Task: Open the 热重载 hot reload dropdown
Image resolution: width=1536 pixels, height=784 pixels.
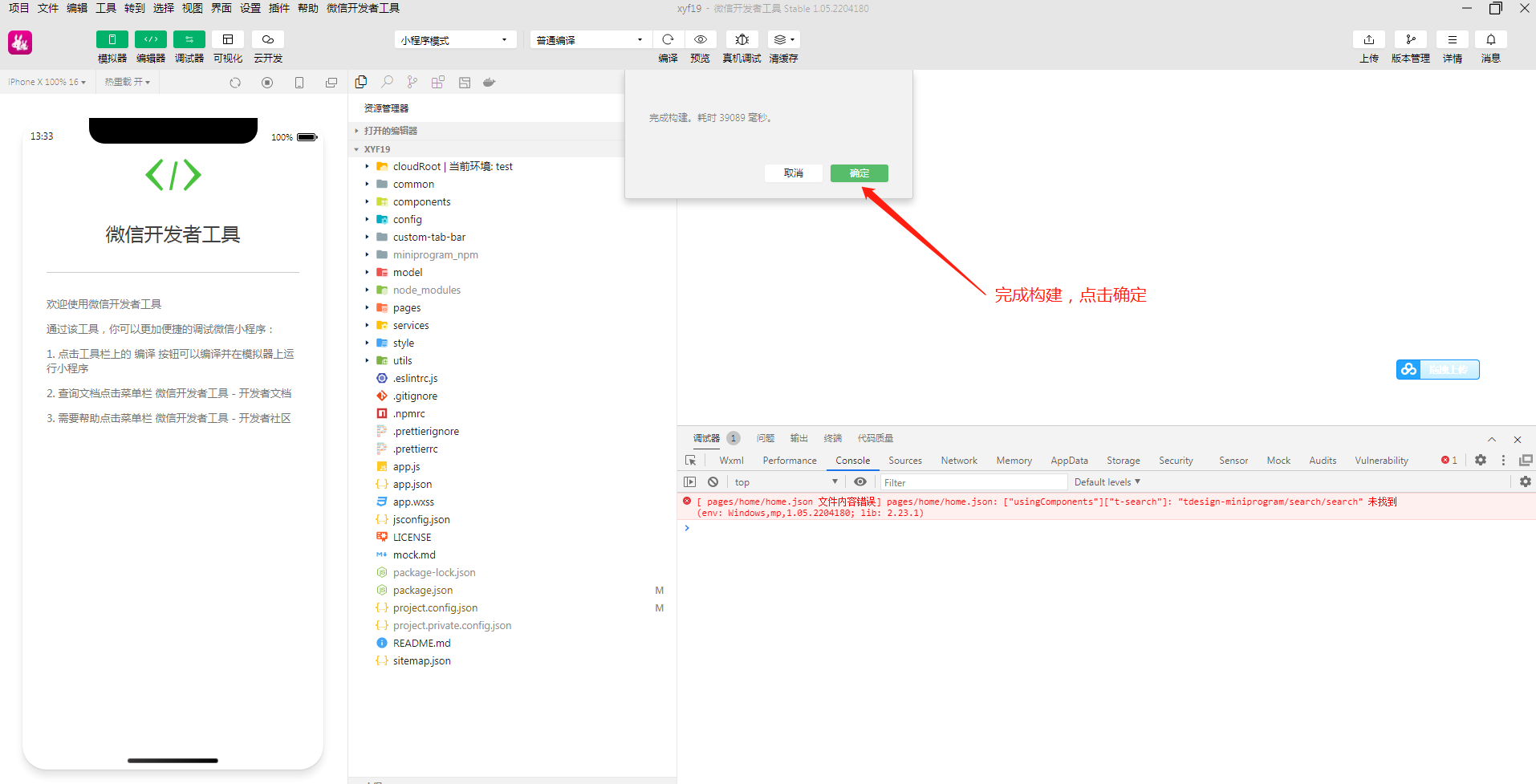Action: tap(127, 82)
